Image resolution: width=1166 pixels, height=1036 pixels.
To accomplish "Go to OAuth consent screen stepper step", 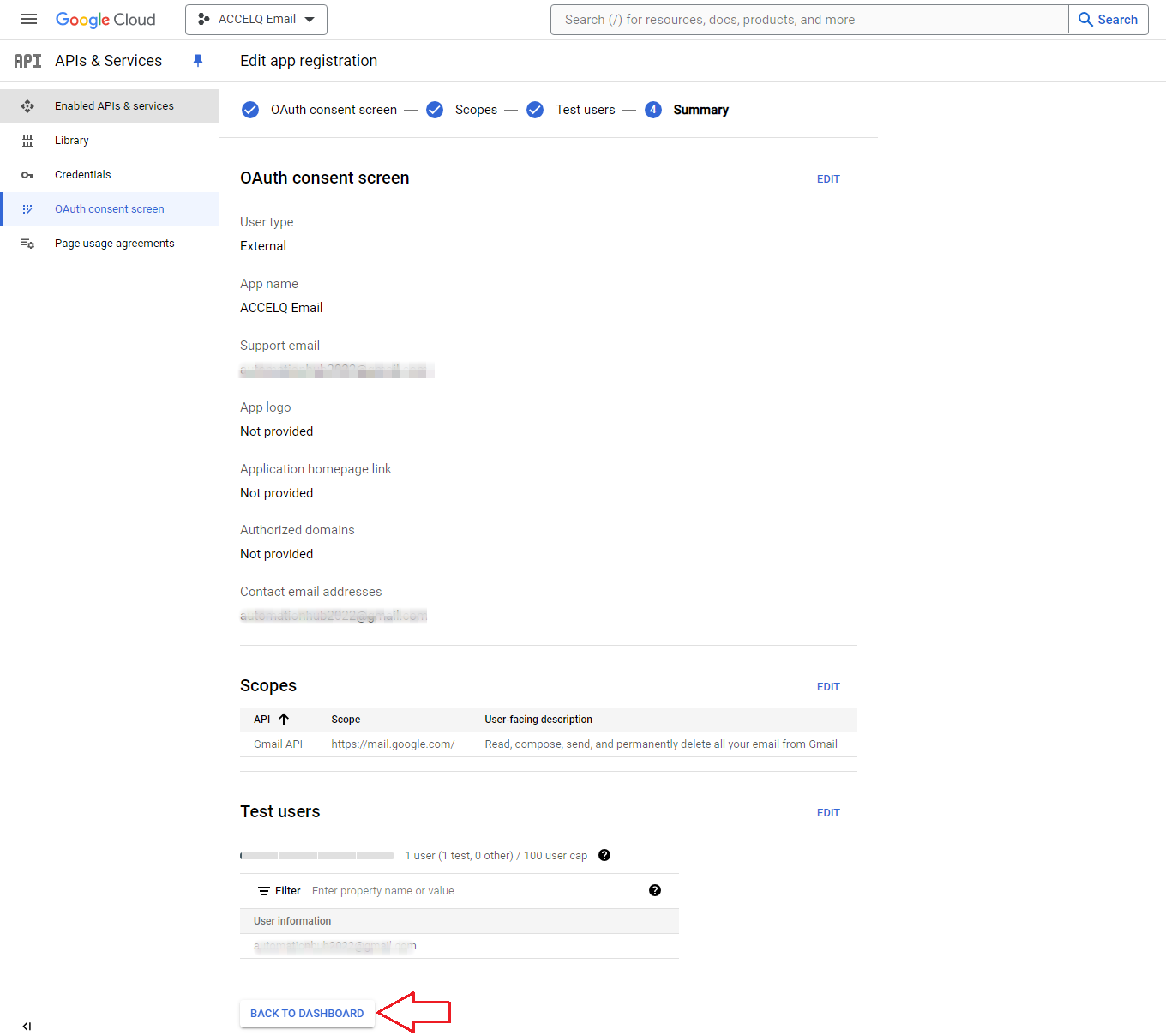I will pos(334,110).
